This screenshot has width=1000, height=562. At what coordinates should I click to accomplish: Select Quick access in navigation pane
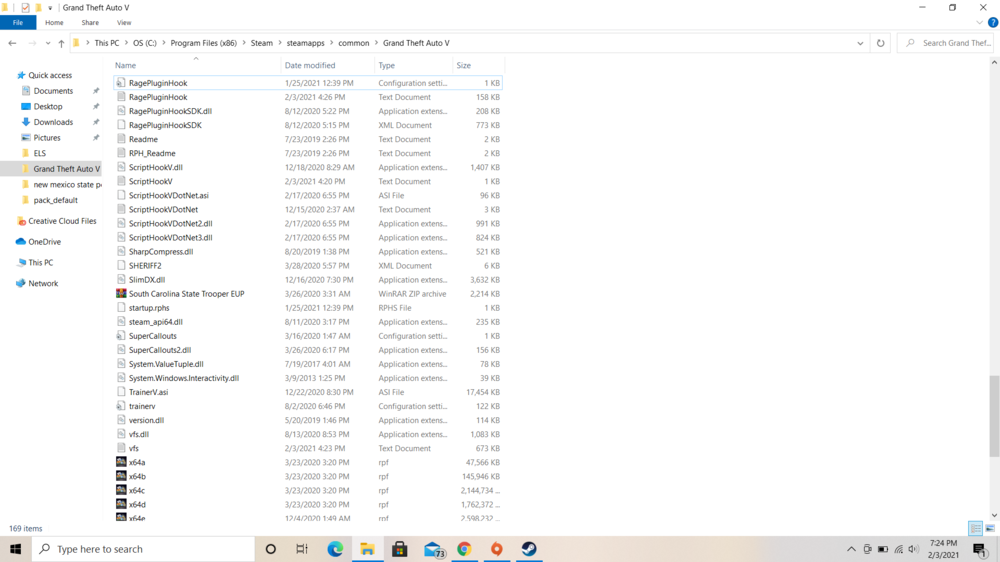[x=50, y=75]
